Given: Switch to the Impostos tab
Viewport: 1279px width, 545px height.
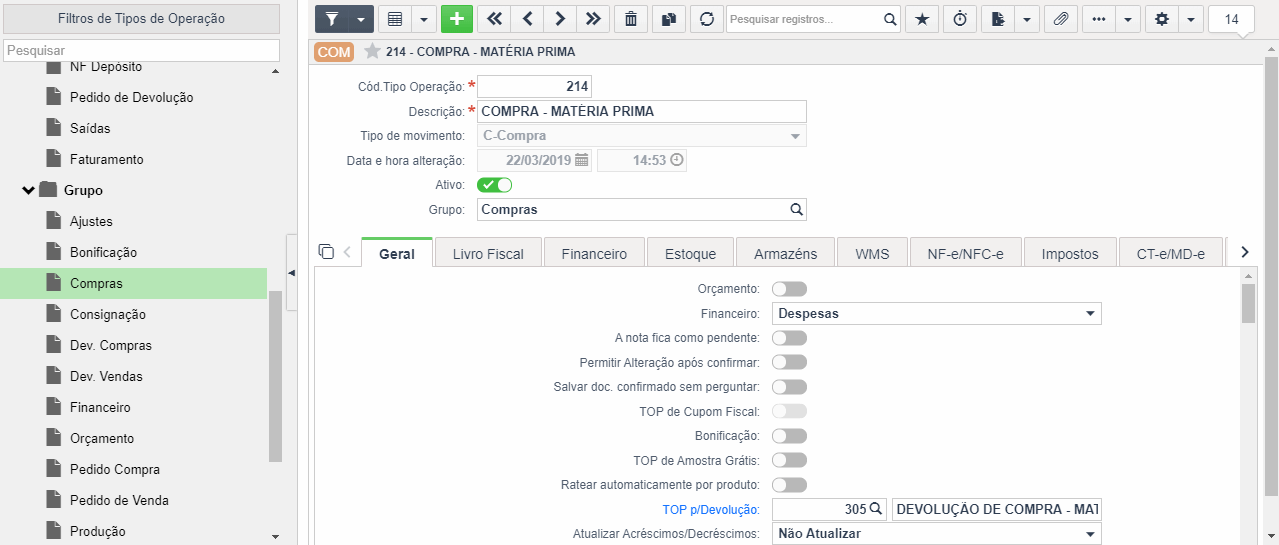Looking at the screenshot, I should click(x=1070, y=254).
